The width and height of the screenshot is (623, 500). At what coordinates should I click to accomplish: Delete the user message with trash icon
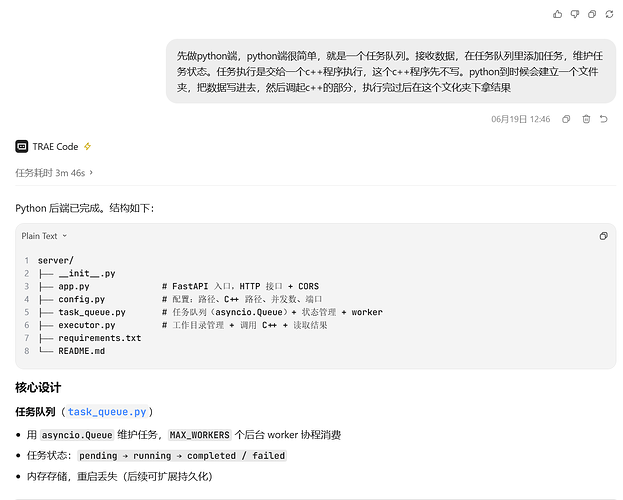586,119
